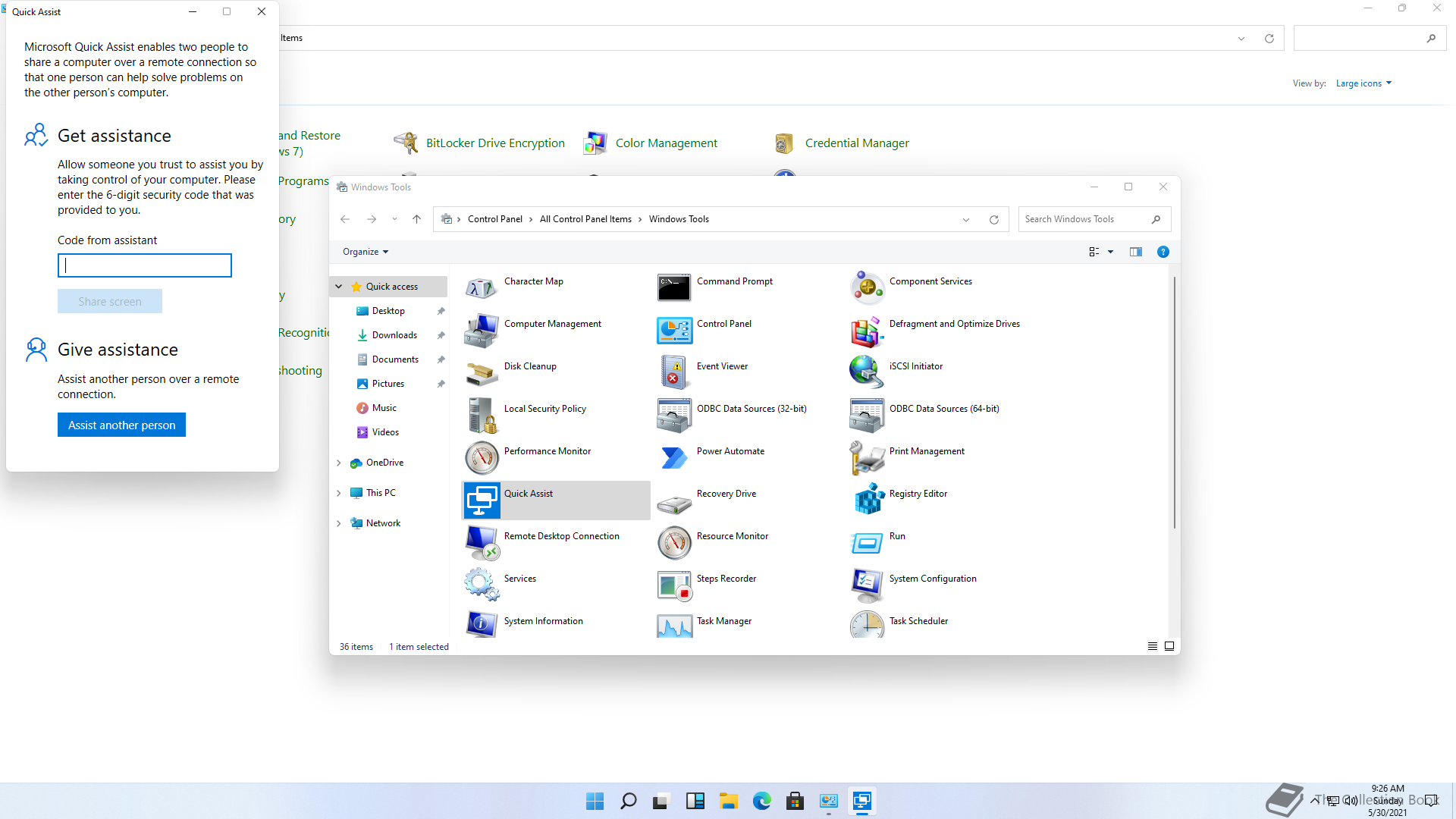
Task: Focus the Code from assistant field
Action: pos(144,265)
